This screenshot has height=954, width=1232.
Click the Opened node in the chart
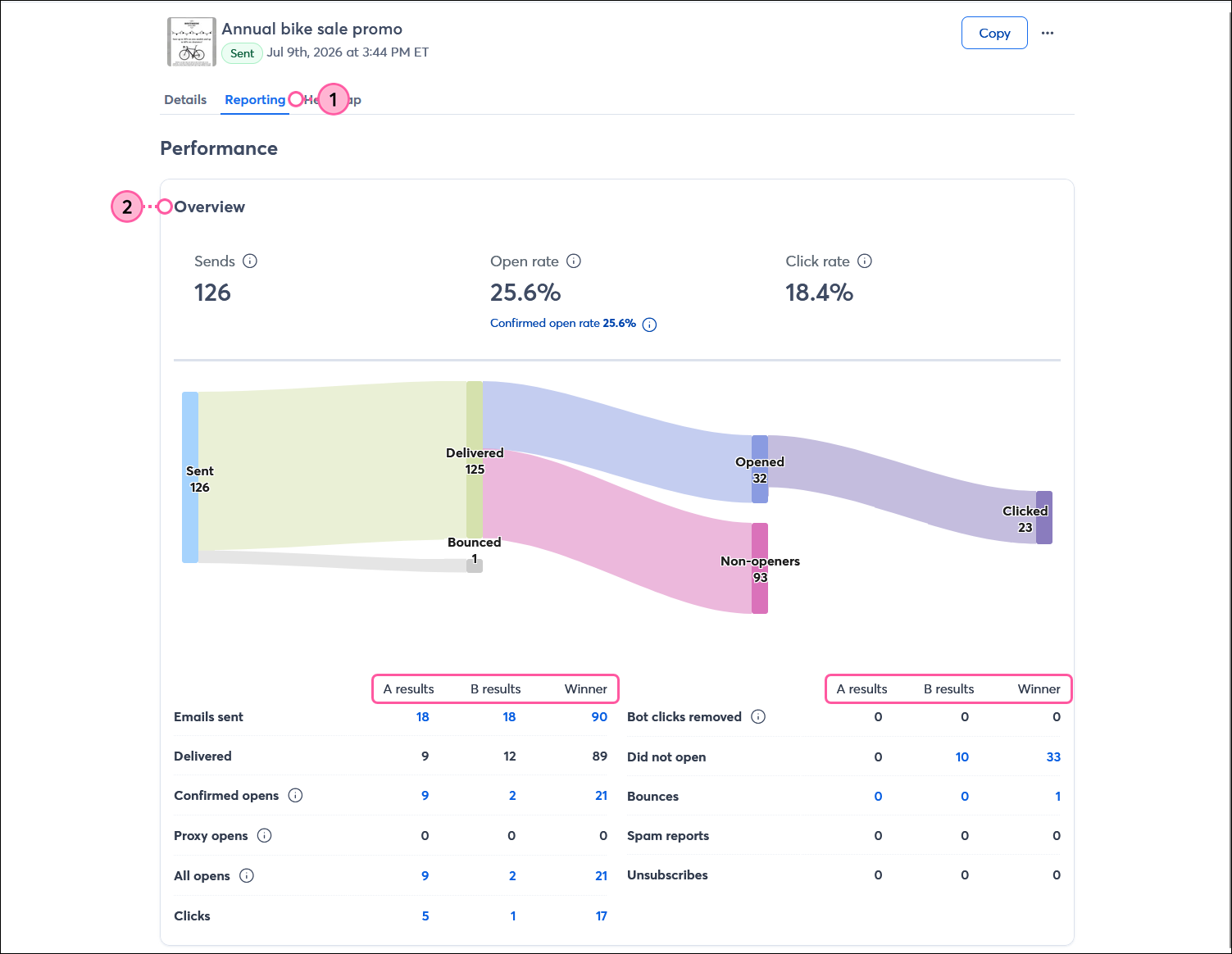(760, 469)
